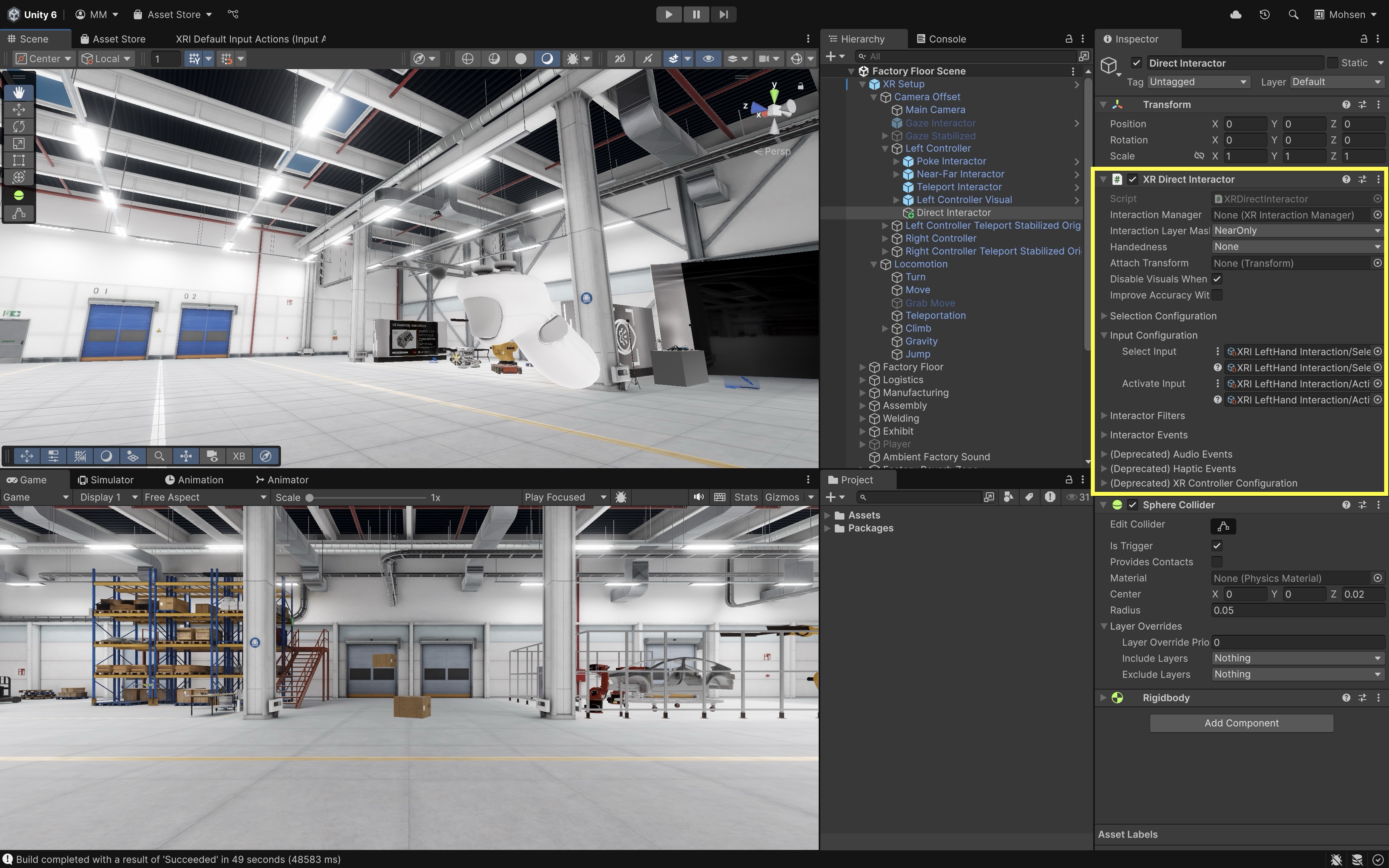
Task: Expand the Factory Floor hierarchy item
Action: click(862, 367)
